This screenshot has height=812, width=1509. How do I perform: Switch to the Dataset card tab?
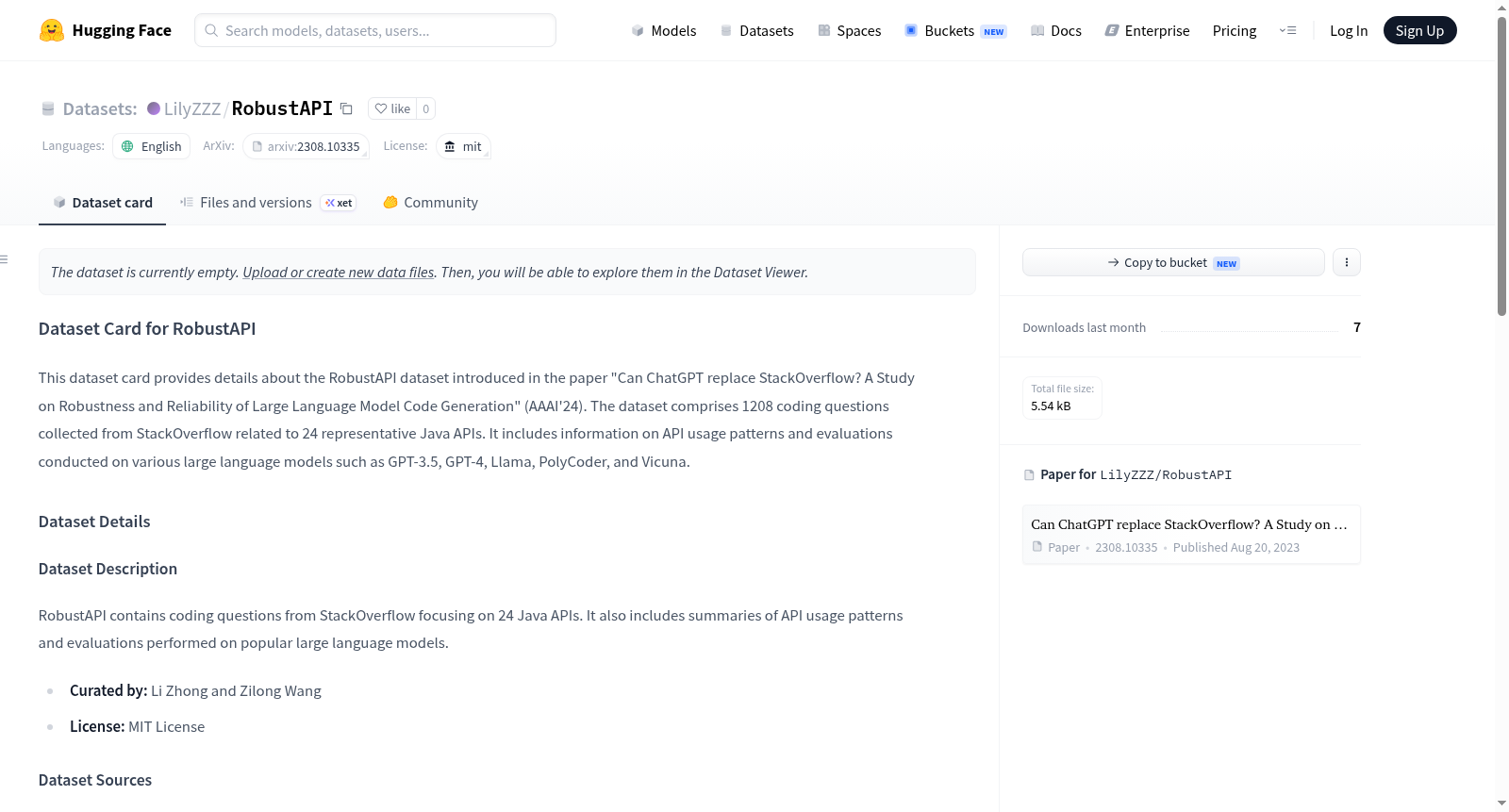click(x=102, y=202)
